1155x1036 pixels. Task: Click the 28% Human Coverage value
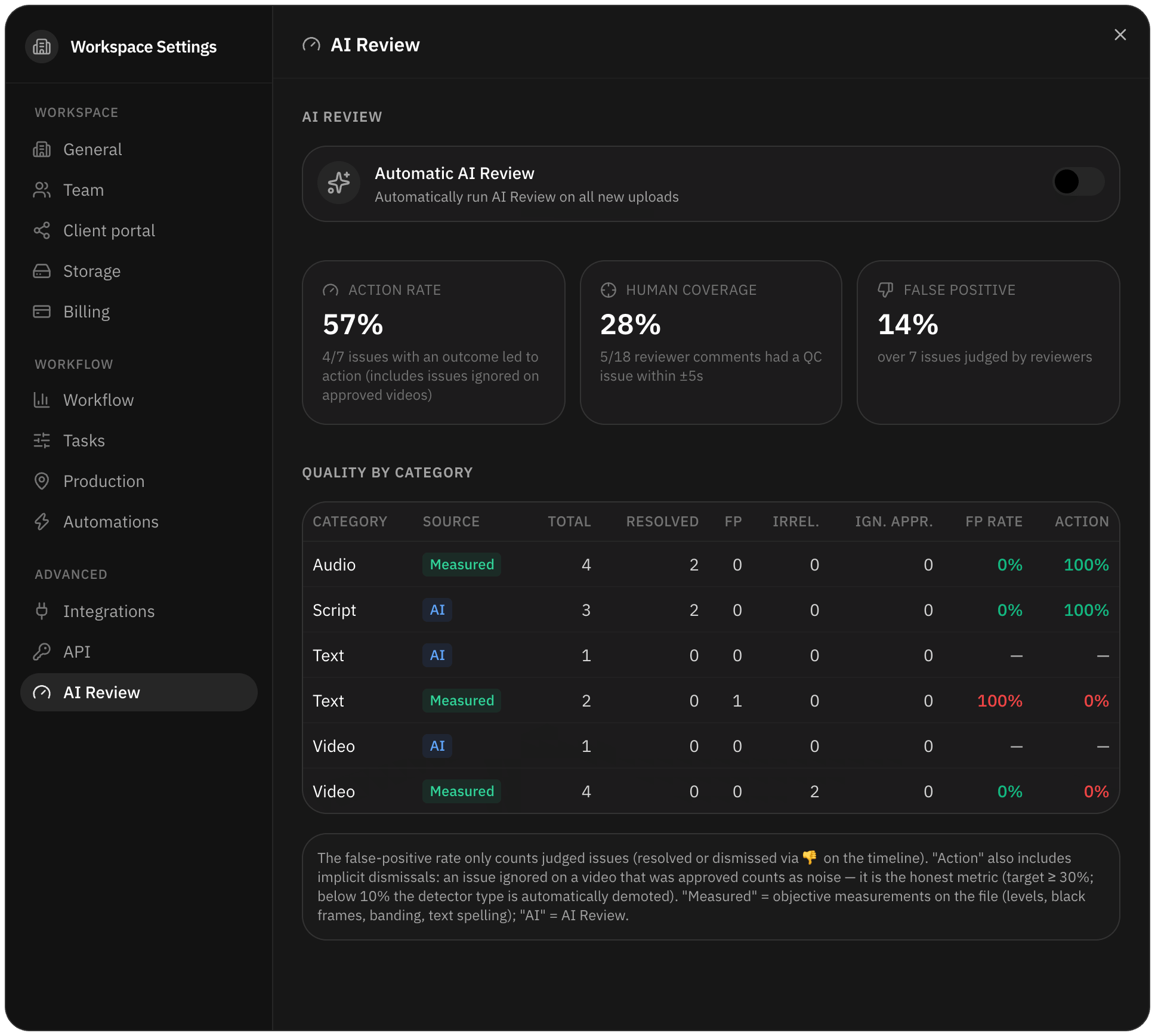point(631,325)
